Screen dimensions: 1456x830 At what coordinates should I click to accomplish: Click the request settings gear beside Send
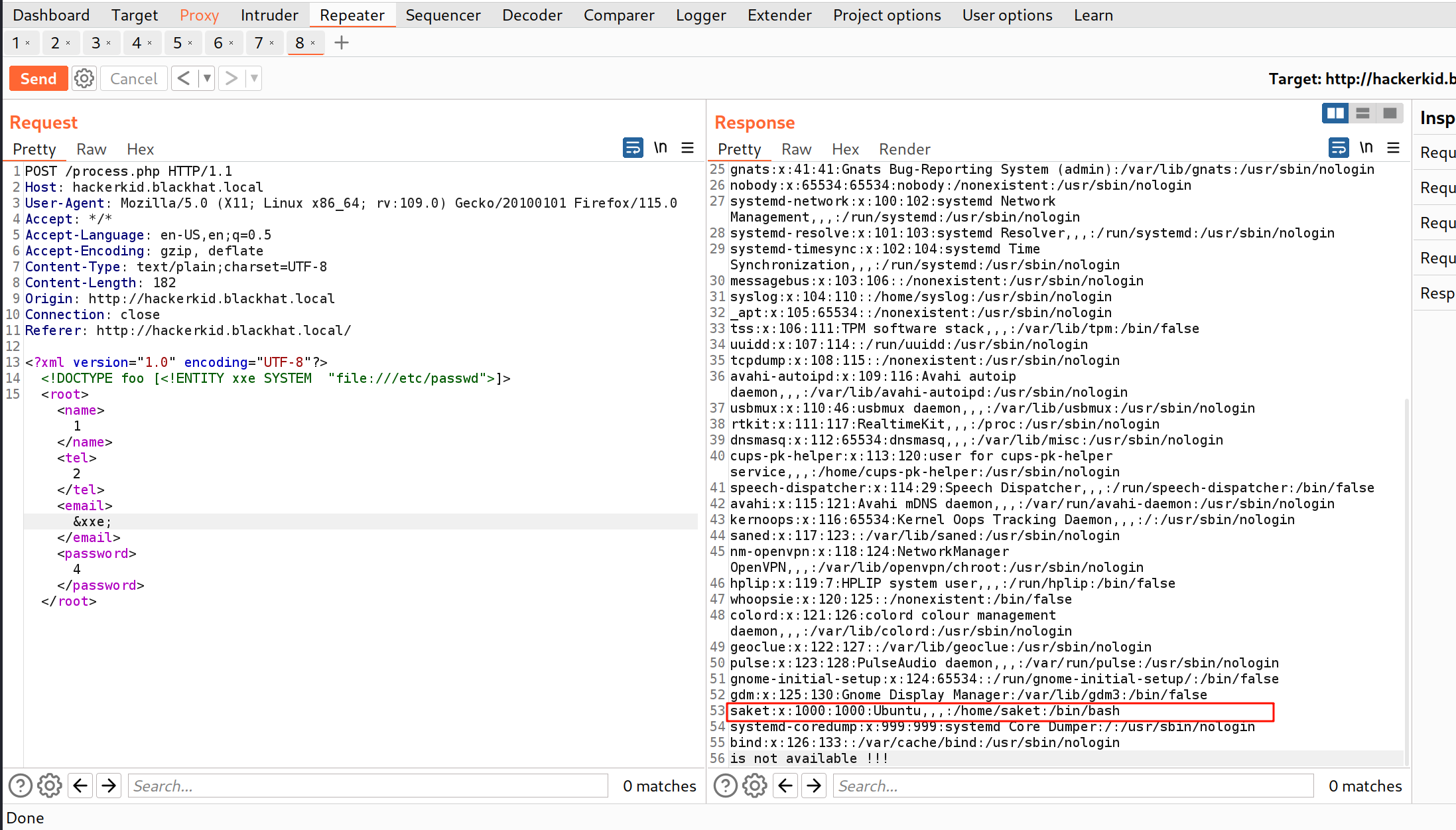pyautogui.click(x=84, y=79)
